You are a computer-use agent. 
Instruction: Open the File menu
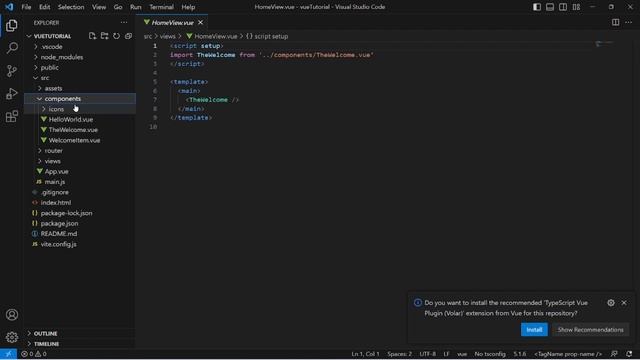tap(26, 7)
